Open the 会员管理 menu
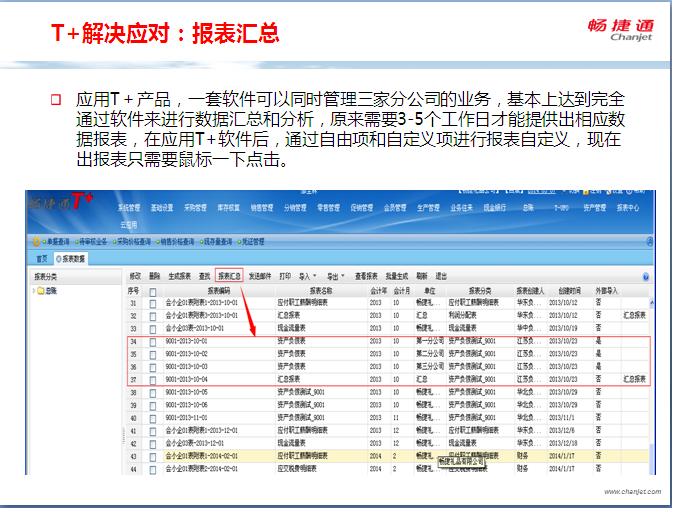Image resolution: width=673 pixels, height=512 pixels. click(395, 208)
